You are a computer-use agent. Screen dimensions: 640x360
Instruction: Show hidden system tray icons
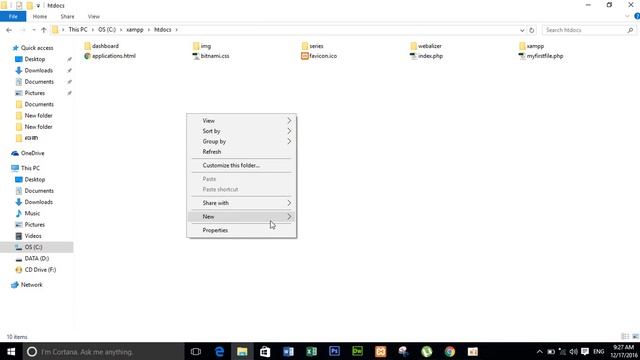540,351
